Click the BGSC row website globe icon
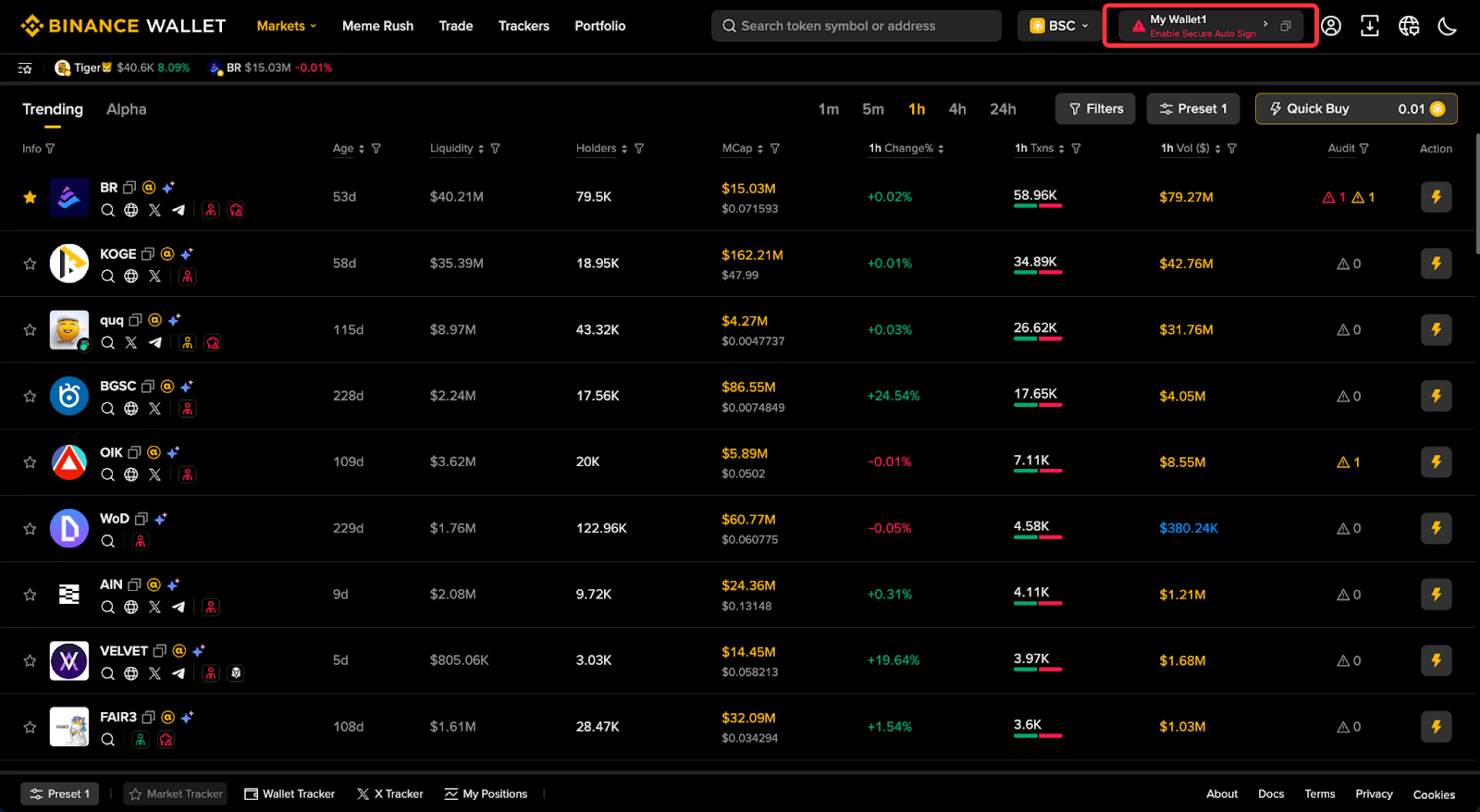The image size is (1480, 812). (131, 409)
